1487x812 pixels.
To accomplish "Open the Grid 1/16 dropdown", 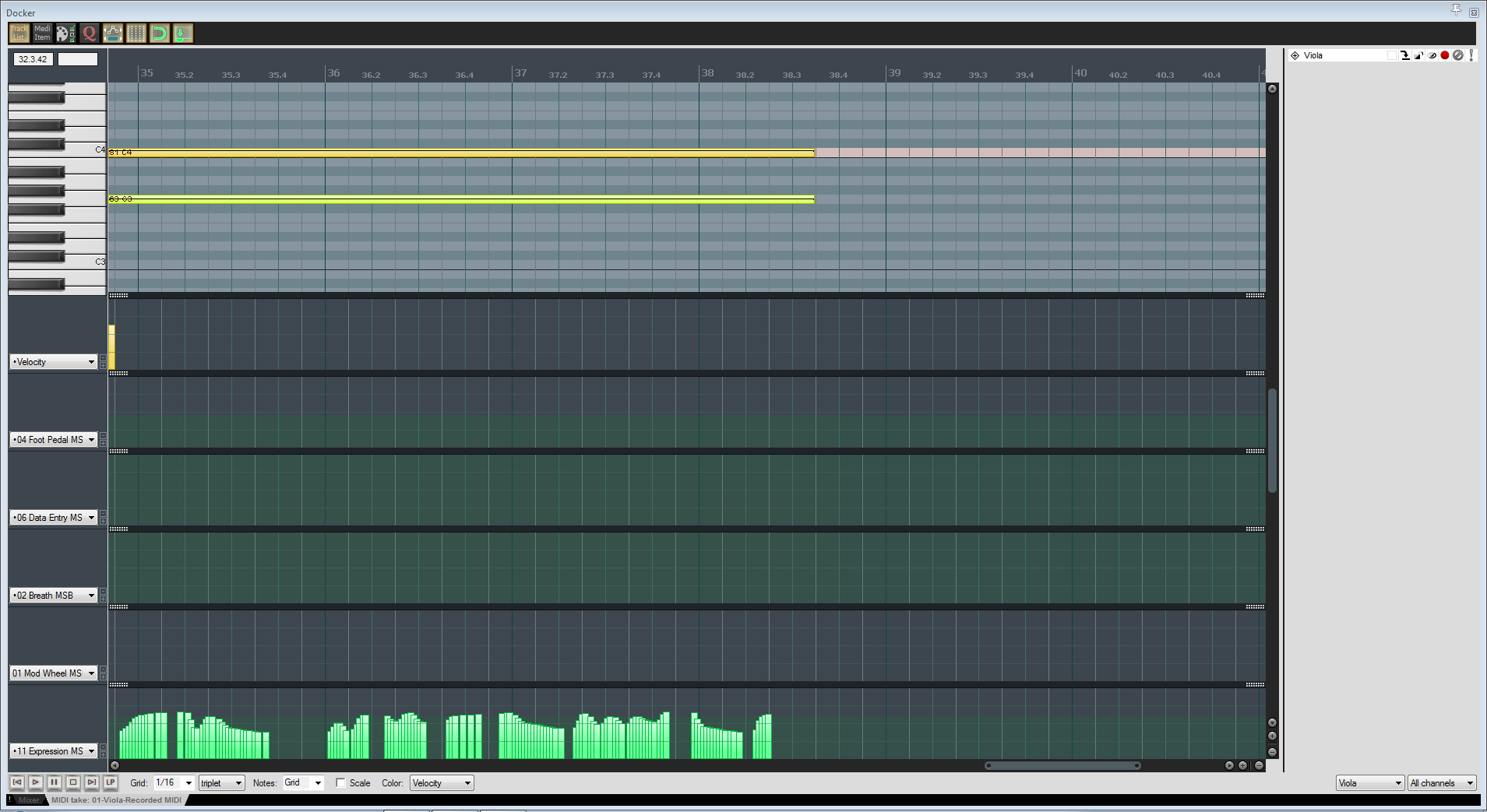I will 174,783.
